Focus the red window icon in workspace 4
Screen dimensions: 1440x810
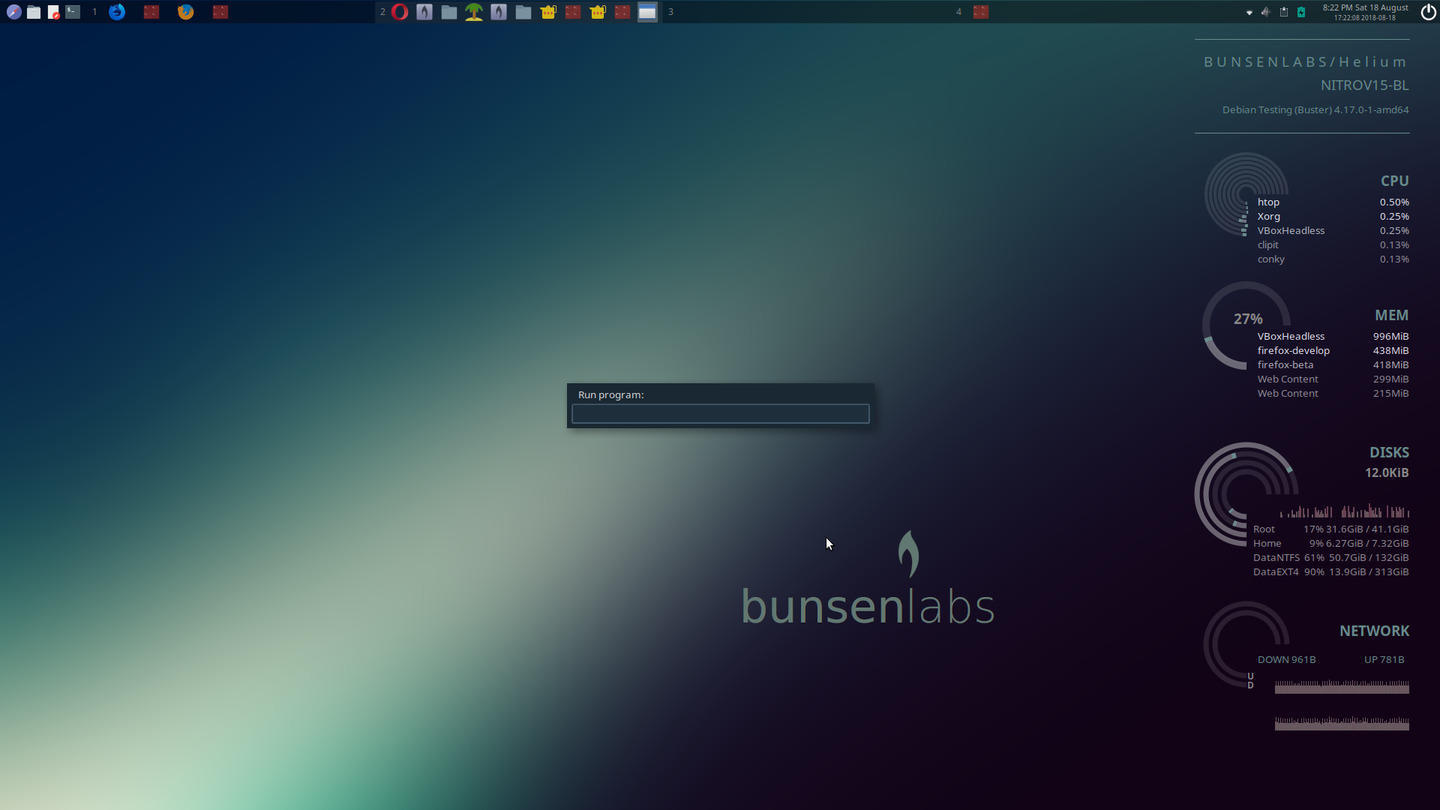coord(981,12)
